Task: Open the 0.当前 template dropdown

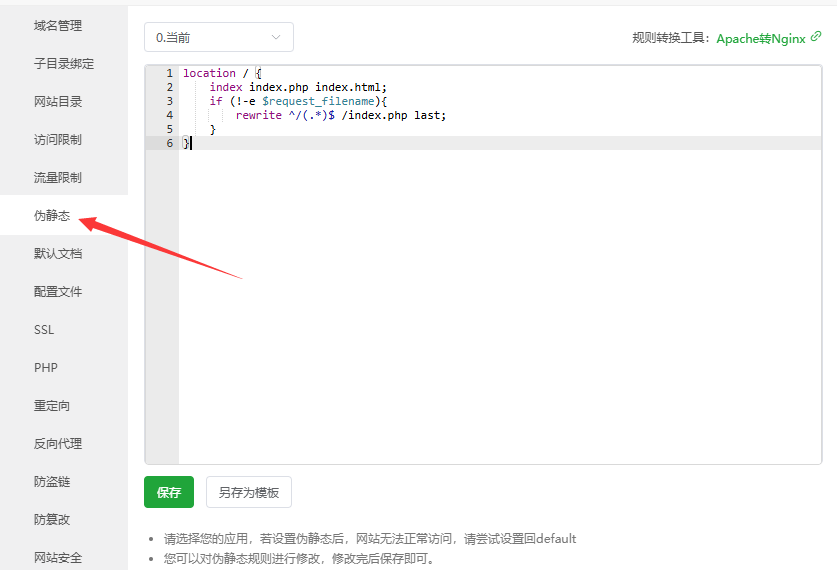Action: (x=218, y=37)
